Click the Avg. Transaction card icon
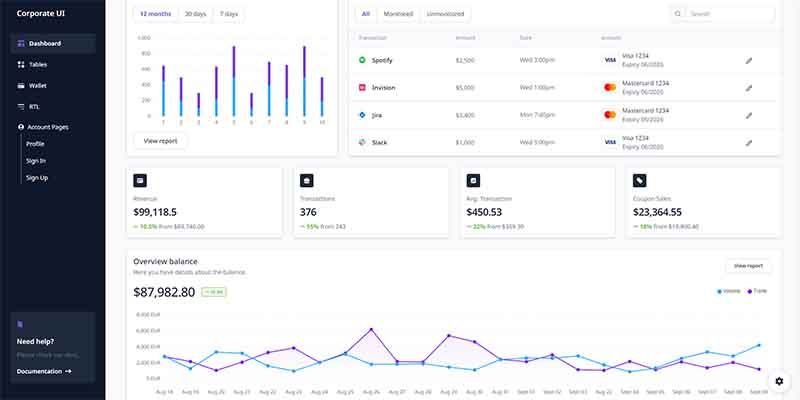800x400 pixels. point(473,181)
